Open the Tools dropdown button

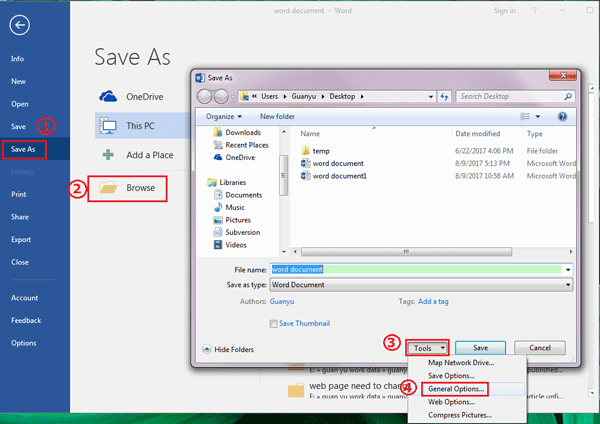tap(427, 348)
